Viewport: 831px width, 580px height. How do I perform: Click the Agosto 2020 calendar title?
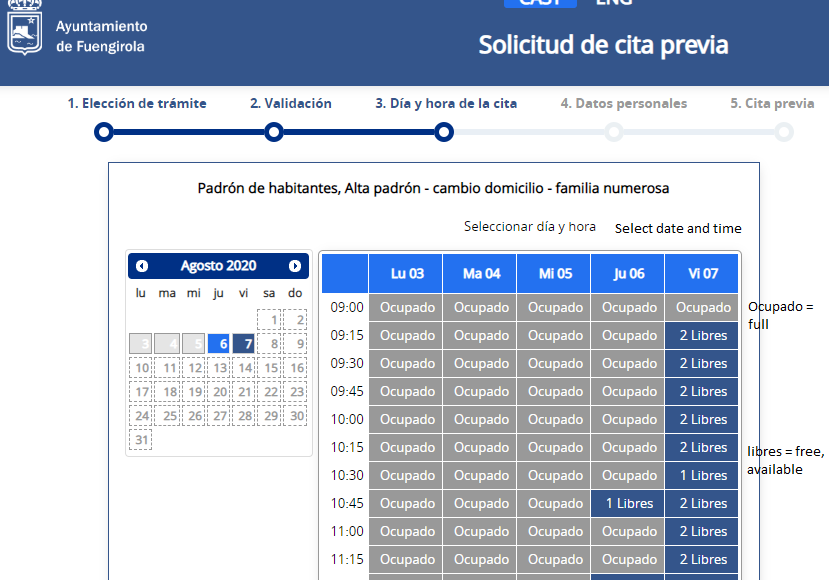click(218, 266)
